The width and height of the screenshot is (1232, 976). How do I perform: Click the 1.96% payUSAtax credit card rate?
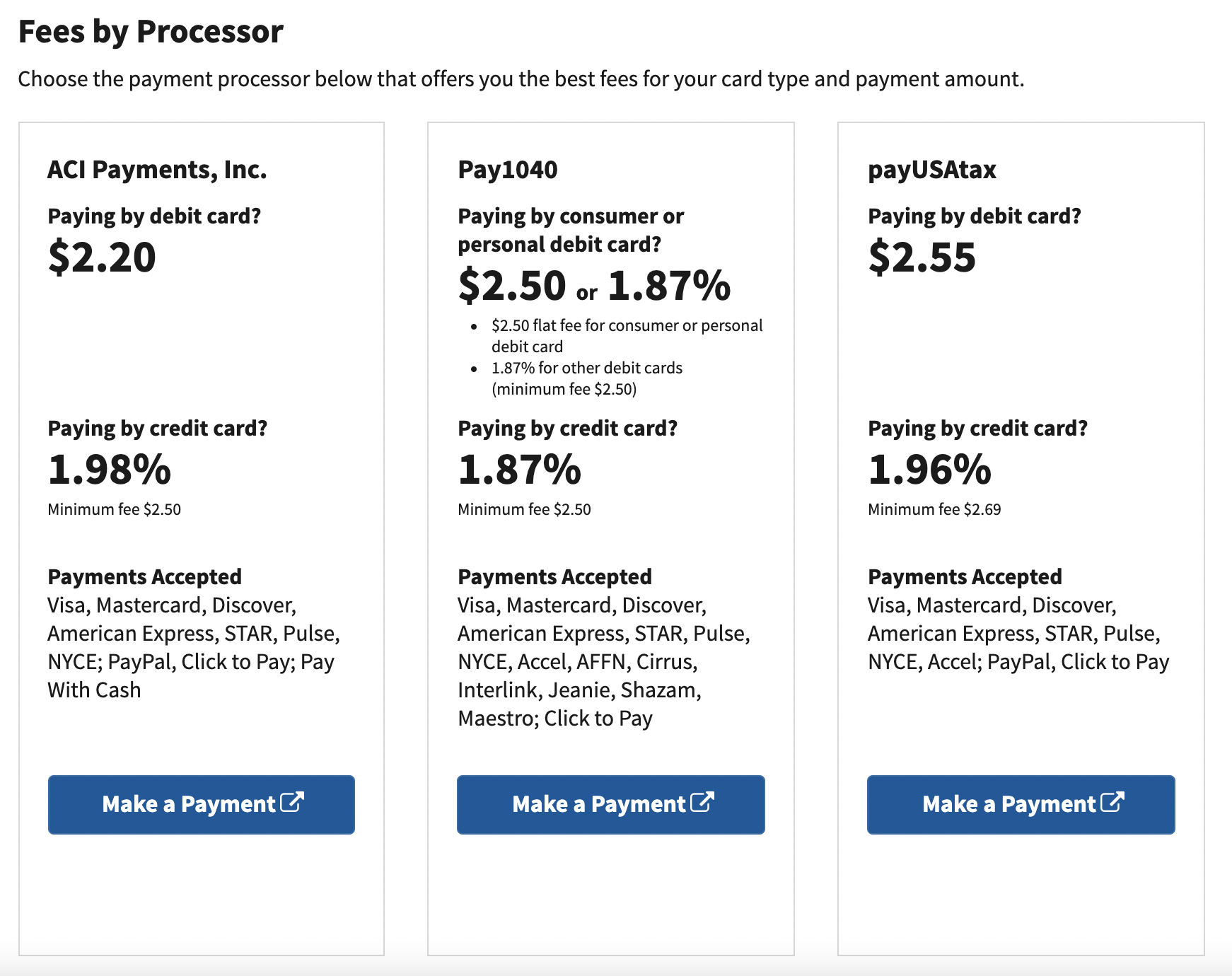click(930, 469)
